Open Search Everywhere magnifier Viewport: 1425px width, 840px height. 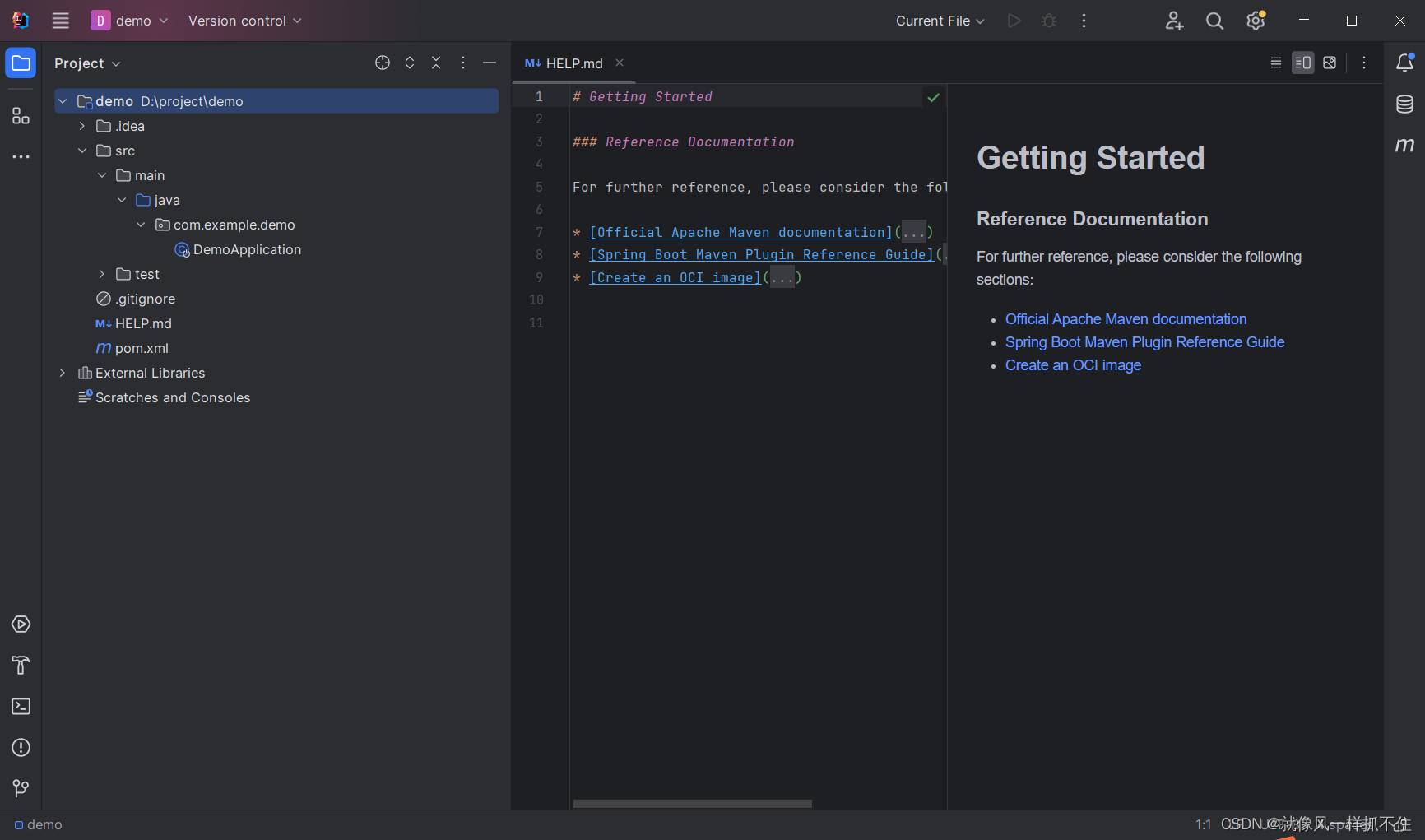[1214, 21]
